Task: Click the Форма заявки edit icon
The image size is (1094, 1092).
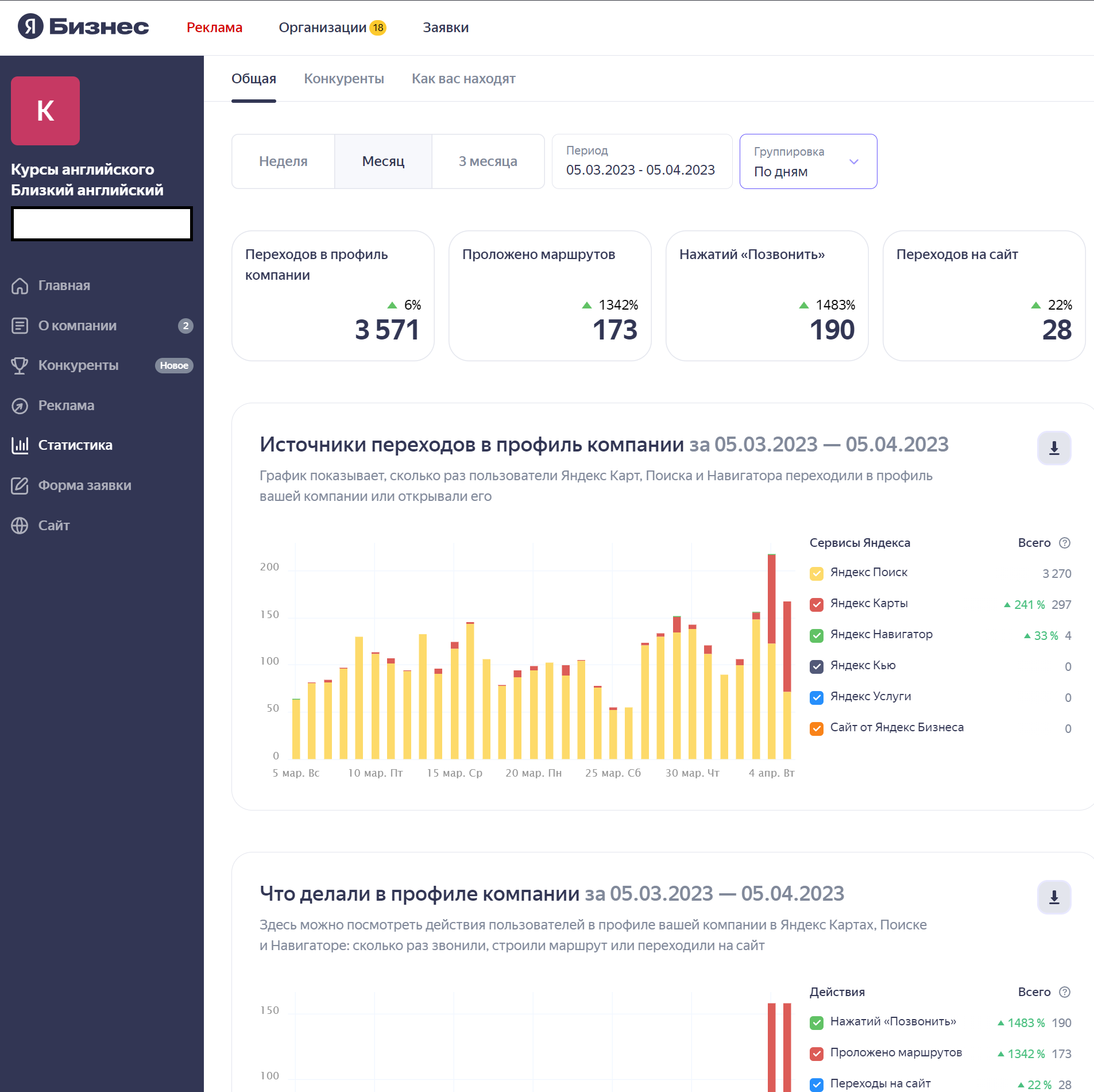Action: [x=20, y=485]
